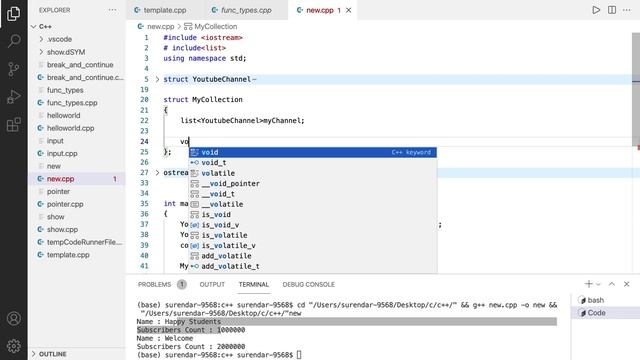Image resolution: width=640 pixels, height=360 pixels.
Task: Click MyCollection in the breadcrumb
Action: click(x=216, y=27)
